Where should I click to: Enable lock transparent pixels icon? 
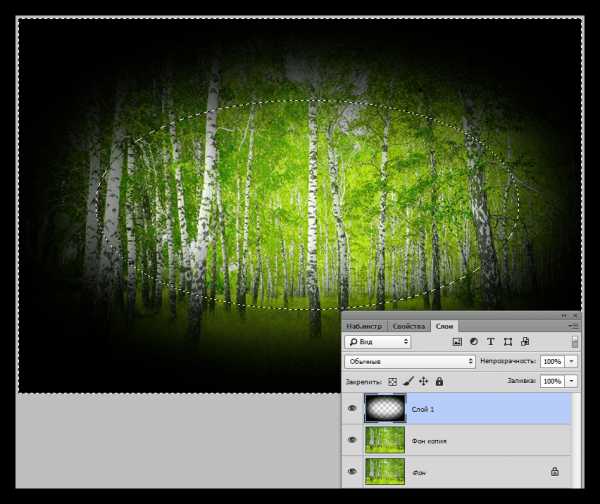pyautogui.click(x=392, y=381)
